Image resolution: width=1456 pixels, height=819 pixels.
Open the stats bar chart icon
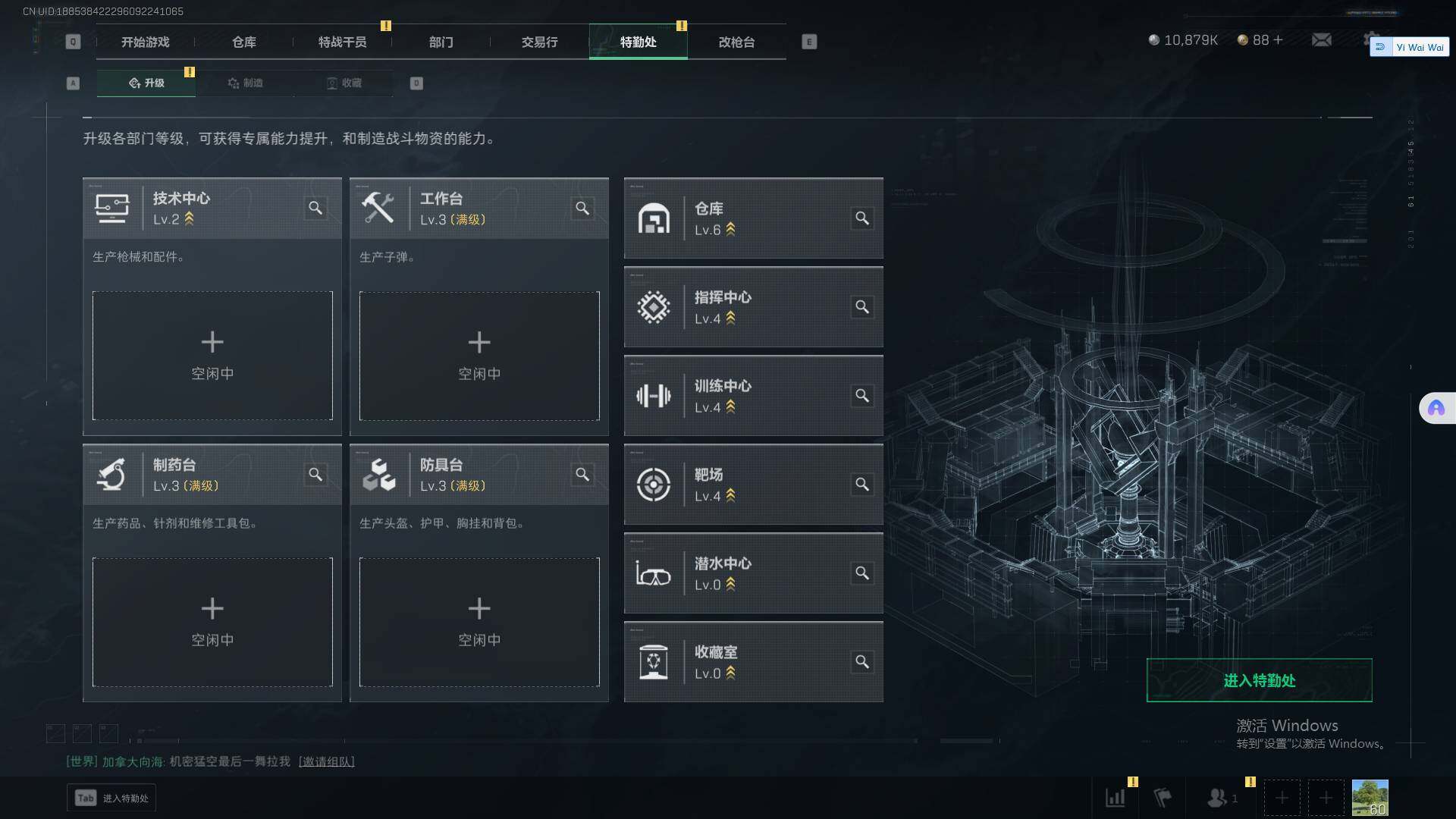point(1116,798)
